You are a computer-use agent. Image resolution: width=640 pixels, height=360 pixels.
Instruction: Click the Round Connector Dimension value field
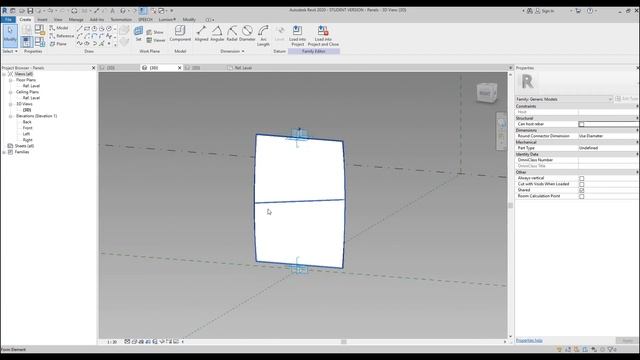point(607,136)
